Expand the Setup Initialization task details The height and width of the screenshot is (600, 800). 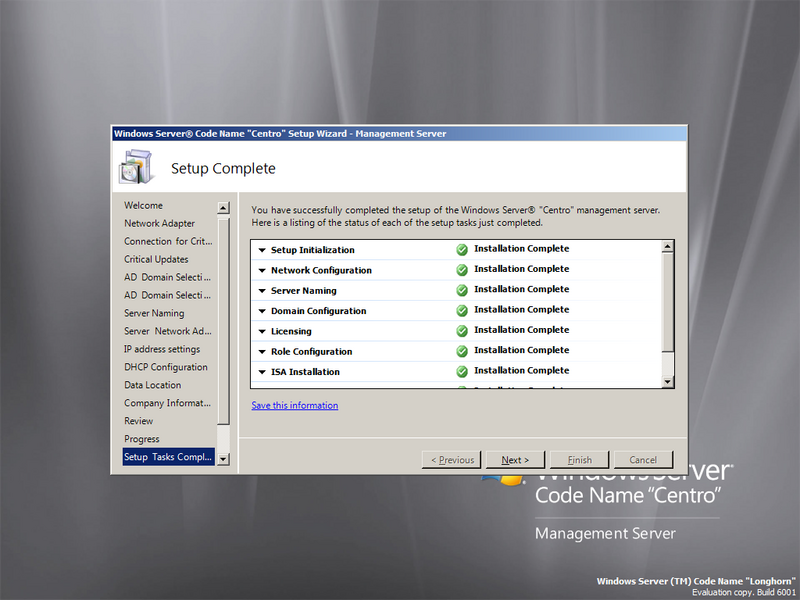(x=262, y=249)
